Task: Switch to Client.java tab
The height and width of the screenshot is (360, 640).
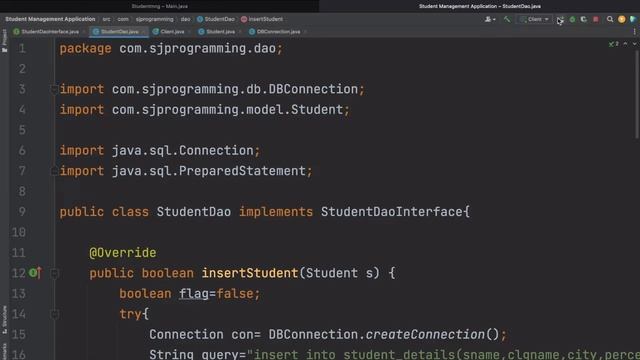Action: tap(168, 31)
